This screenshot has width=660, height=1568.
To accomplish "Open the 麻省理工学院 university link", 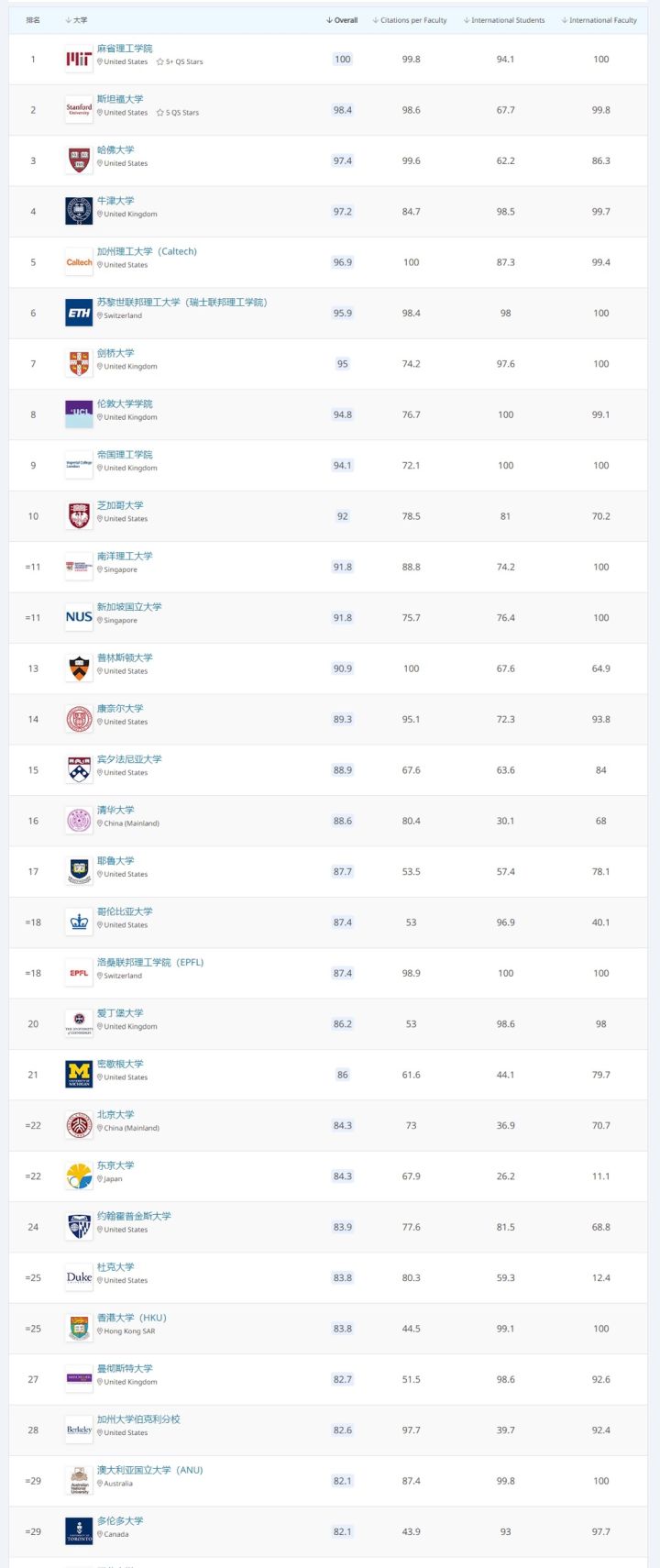I will click(125, 49).
